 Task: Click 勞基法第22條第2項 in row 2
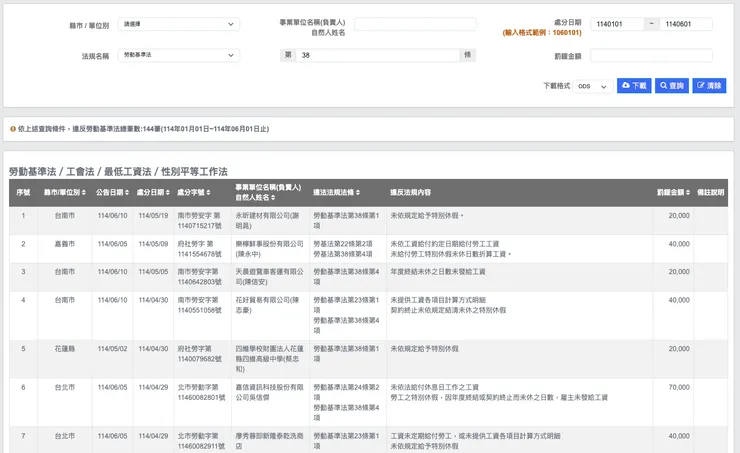343,244
